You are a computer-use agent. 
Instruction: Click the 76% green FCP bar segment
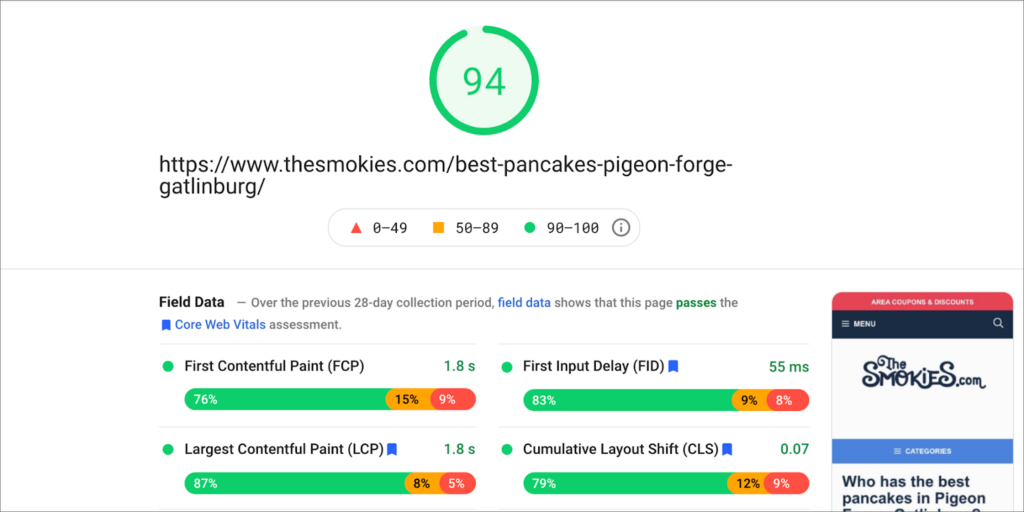pos(287,400)
